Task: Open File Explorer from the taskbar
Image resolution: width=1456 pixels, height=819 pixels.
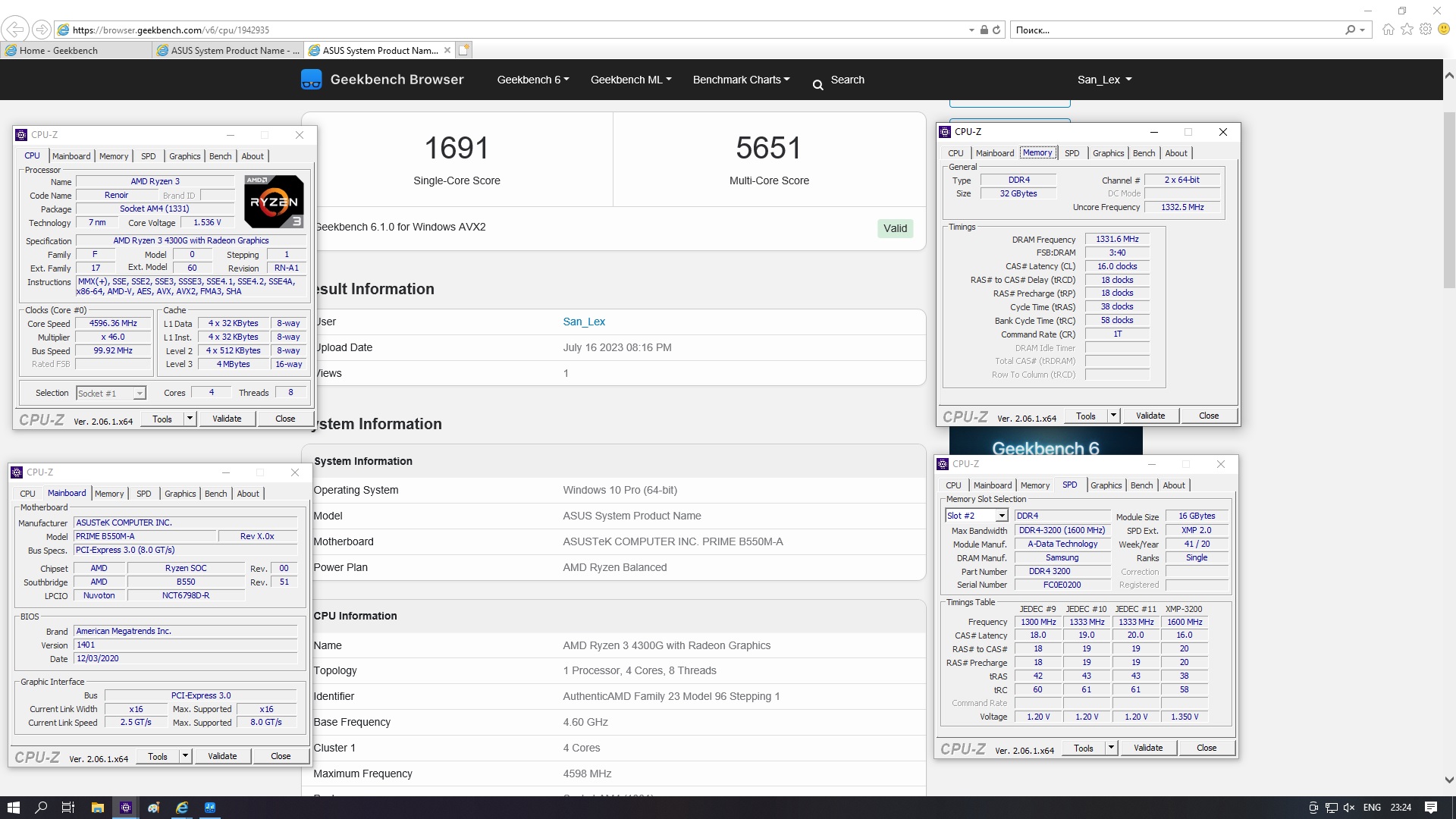Action: 97,808
